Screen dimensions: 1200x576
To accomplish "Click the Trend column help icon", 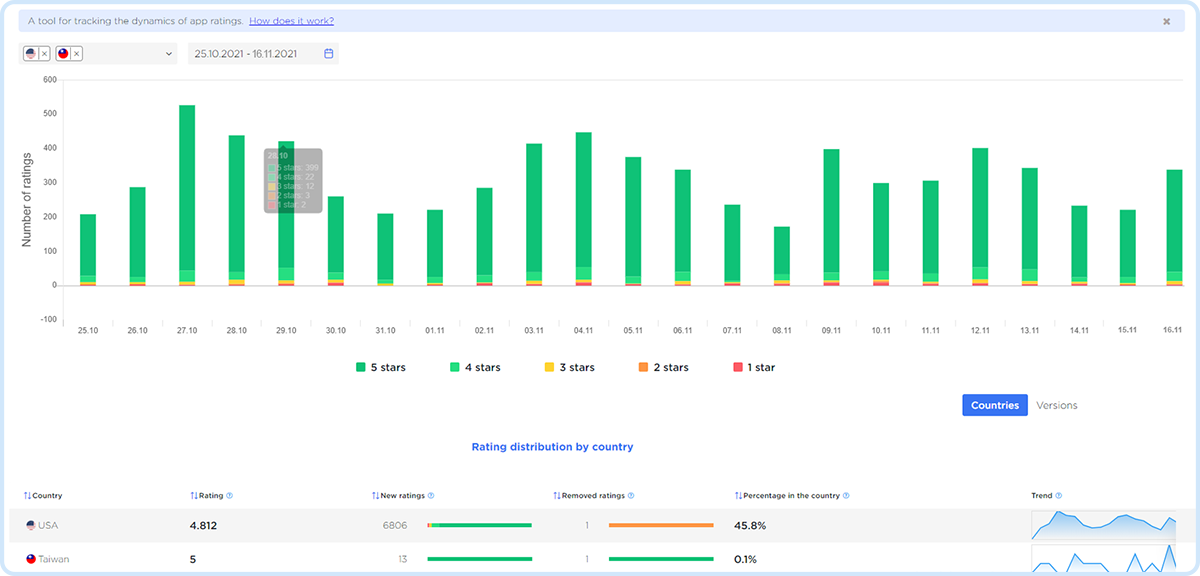I will click(x=1058, y=495).
